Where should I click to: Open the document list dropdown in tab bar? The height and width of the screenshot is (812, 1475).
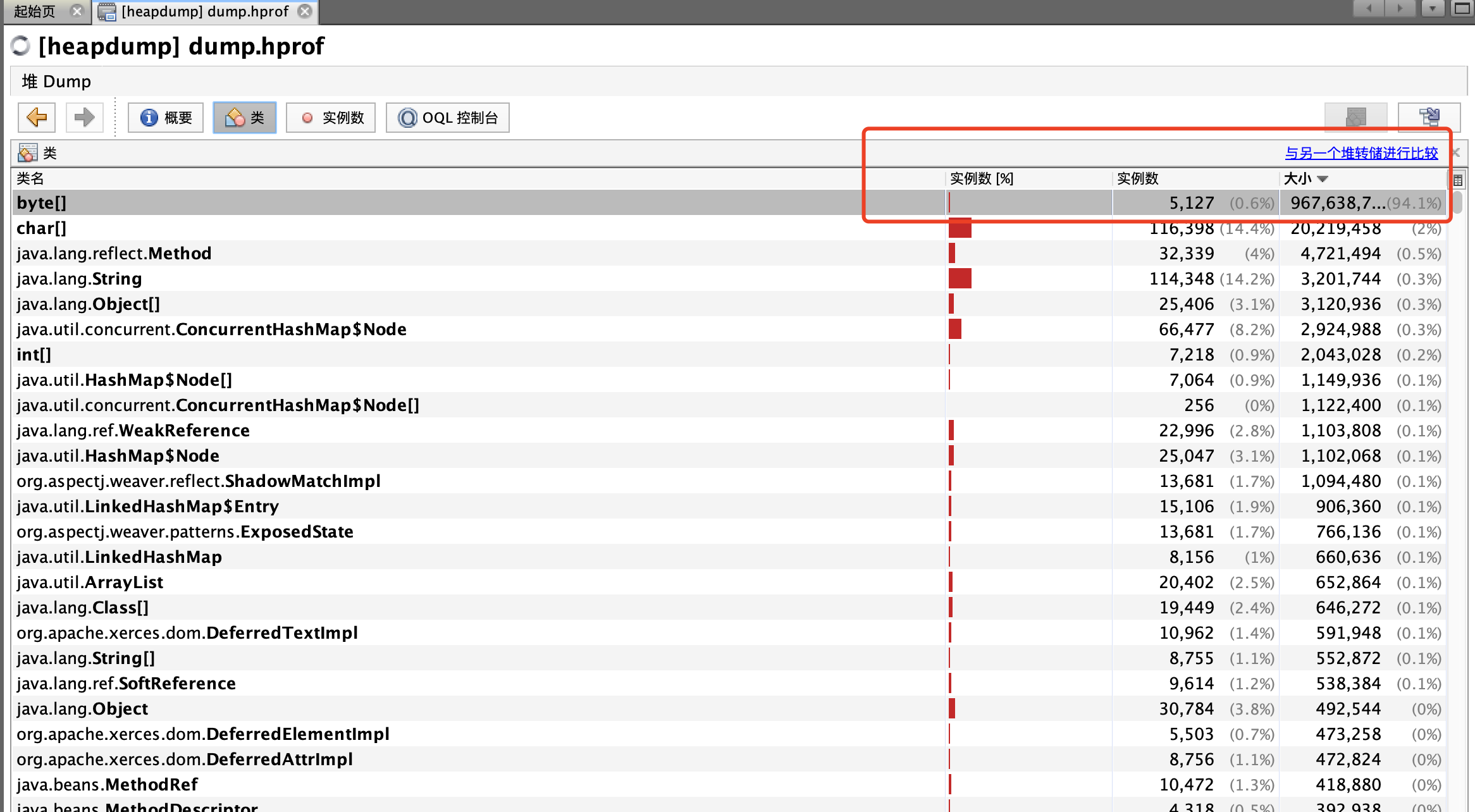pos(1433,8)
